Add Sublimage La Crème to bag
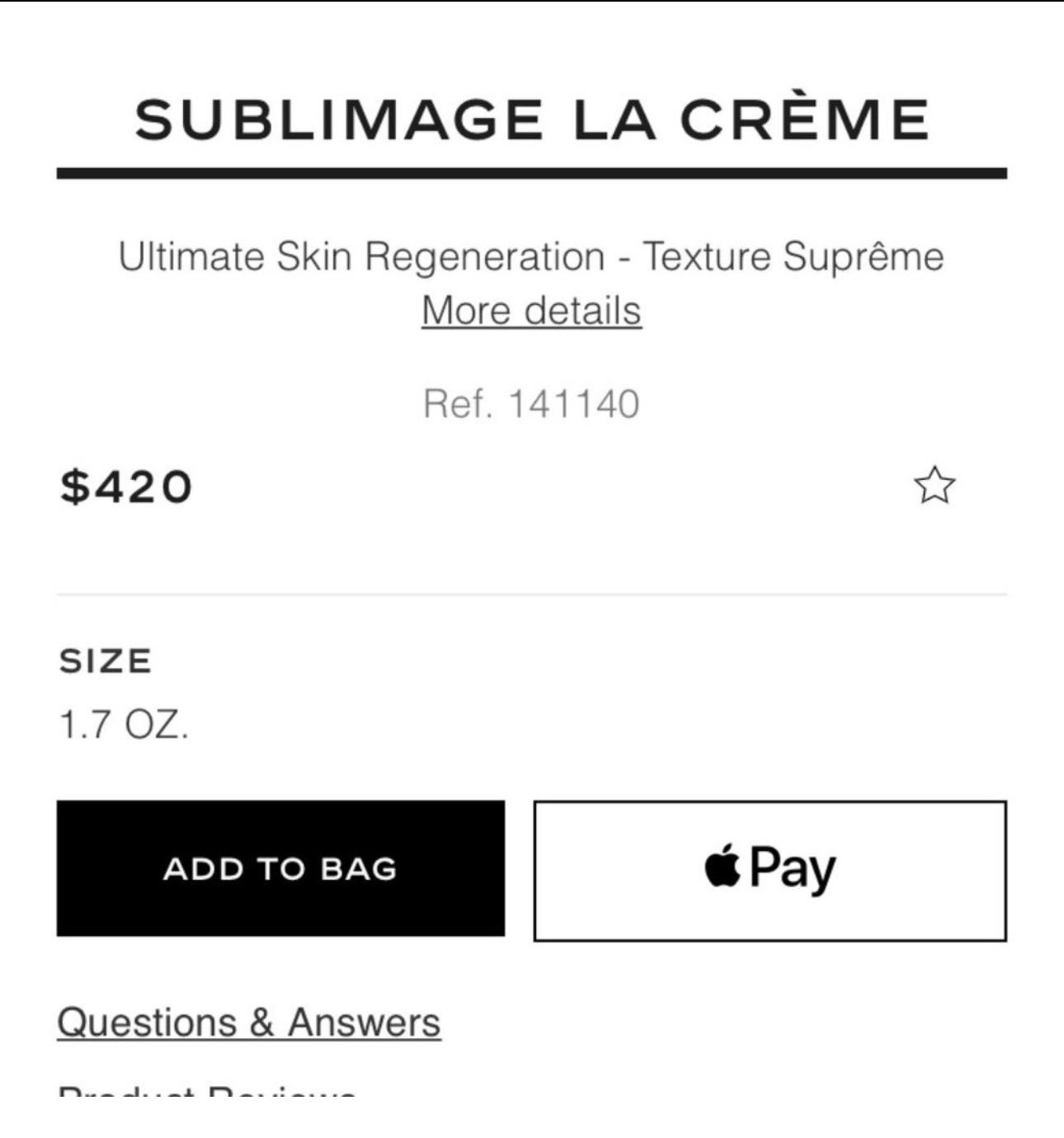 click(280, 868)
